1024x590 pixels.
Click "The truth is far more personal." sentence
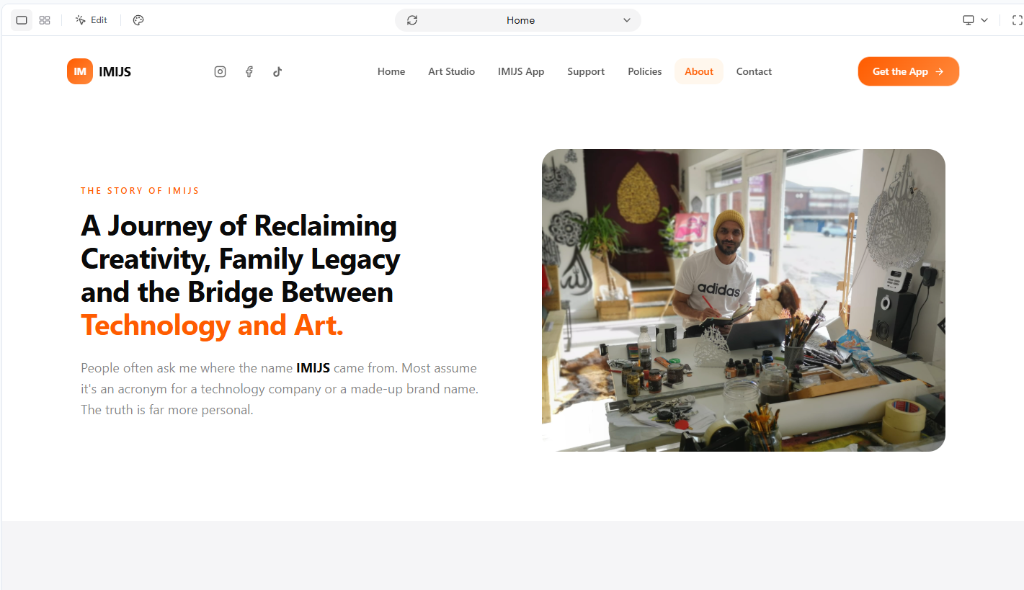167,410
